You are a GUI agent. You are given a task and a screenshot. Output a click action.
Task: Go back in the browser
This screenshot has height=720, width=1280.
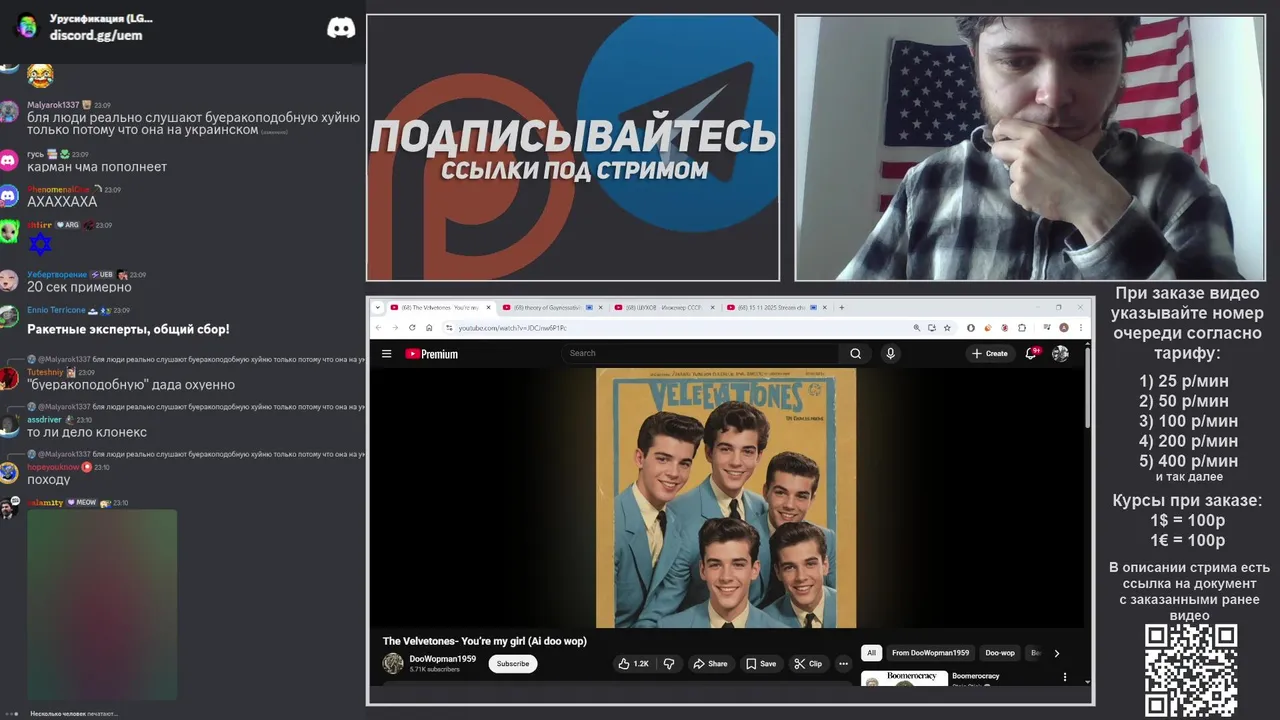coord(378,328)
